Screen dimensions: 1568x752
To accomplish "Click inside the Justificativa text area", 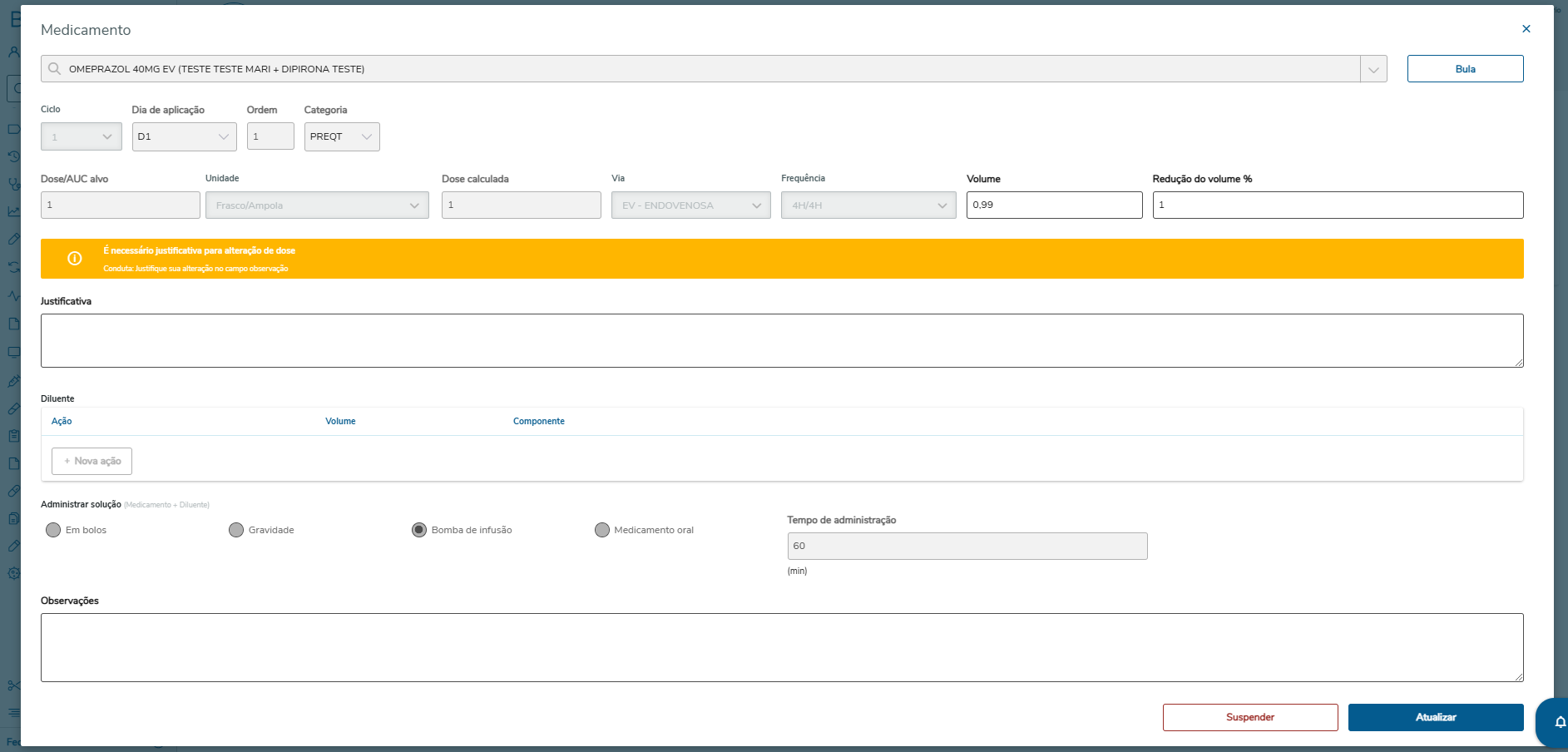I will (x=782, y=340).
